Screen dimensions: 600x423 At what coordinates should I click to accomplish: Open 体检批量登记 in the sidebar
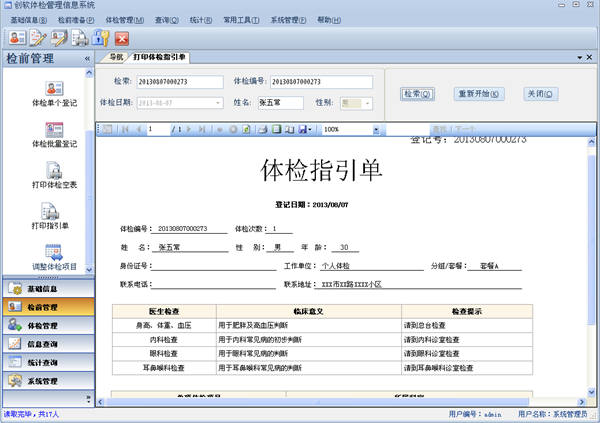pos(54,135)
